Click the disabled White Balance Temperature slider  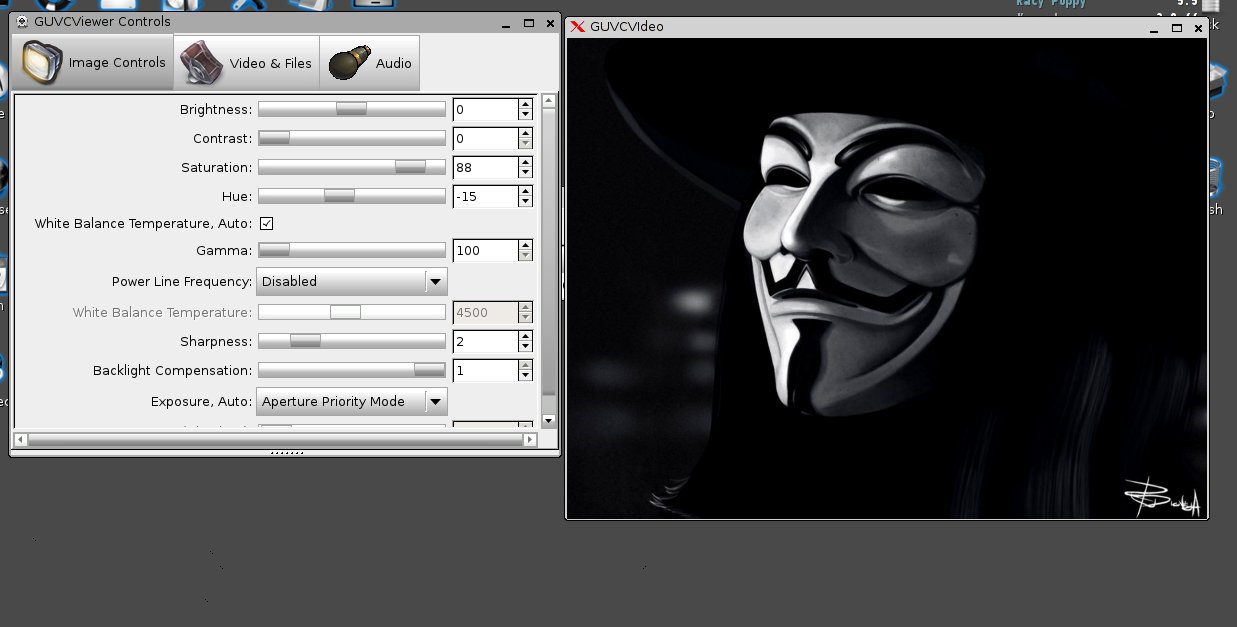352,312
